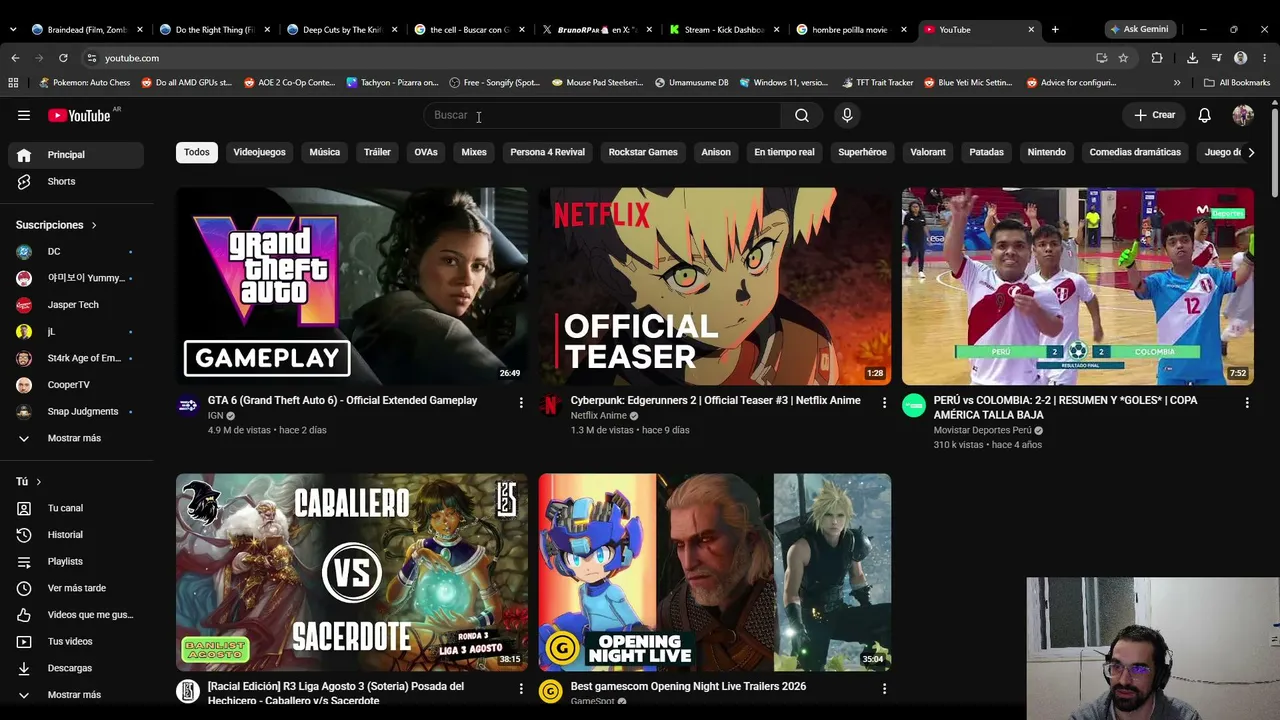The height and width of the screenshot is (720, 1280).
Task: Play the Caballero vs Sacerdote thumbnail
Action: tap(352, 572)
